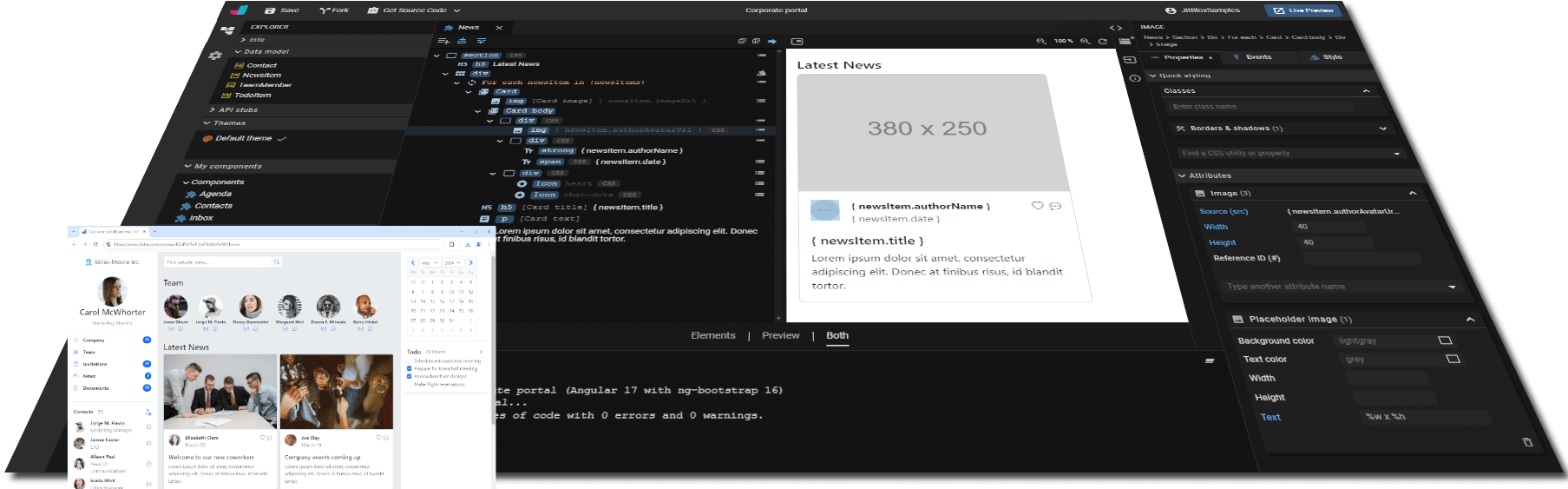Save the project with Save button
The width and height of the screenshot is (1568, 489).
point(282,10)
